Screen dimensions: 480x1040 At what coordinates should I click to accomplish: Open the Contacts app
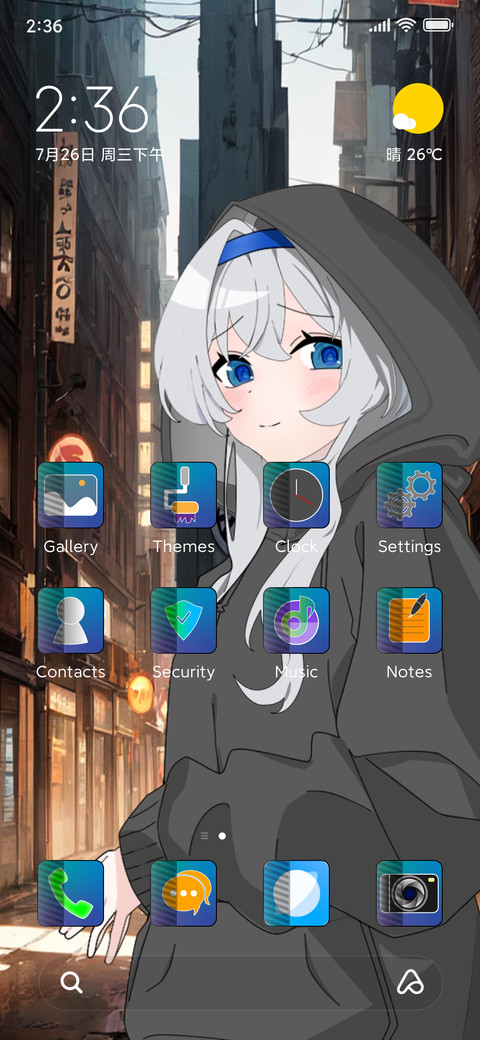[x=70, y=620]
